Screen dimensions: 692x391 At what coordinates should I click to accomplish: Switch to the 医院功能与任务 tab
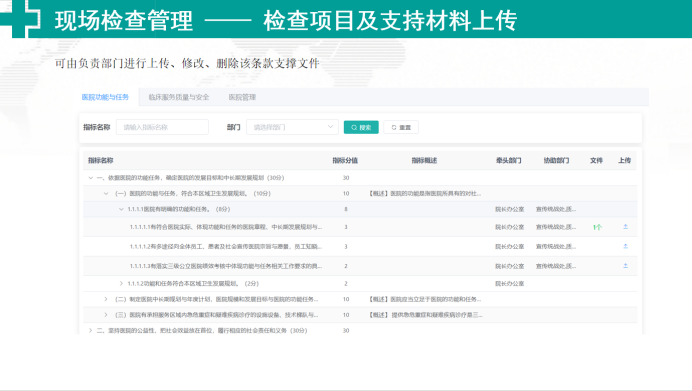click(x=105, y=97)
